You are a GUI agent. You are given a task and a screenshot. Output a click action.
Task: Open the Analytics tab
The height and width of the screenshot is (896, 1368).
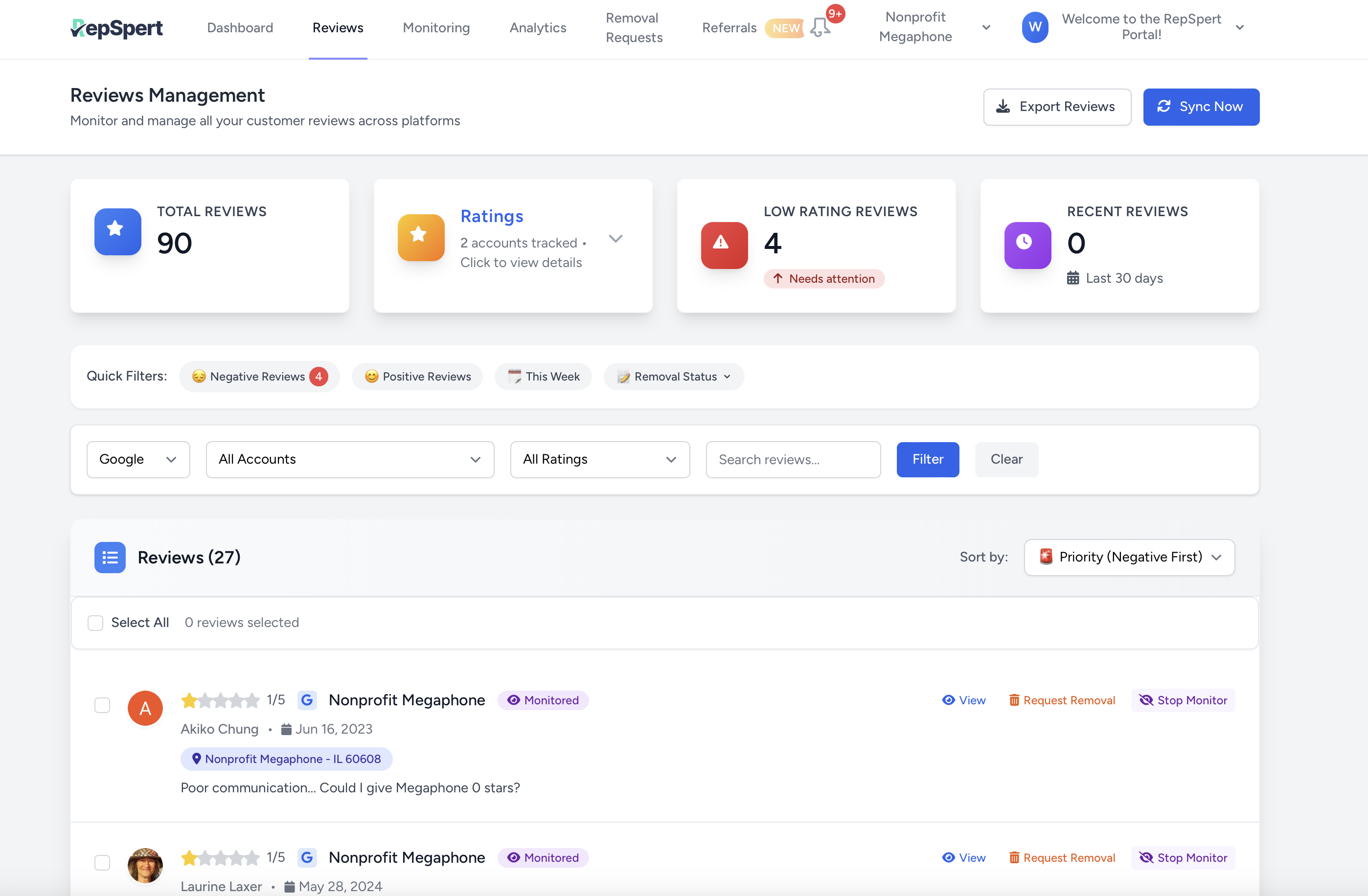(537, 27)
